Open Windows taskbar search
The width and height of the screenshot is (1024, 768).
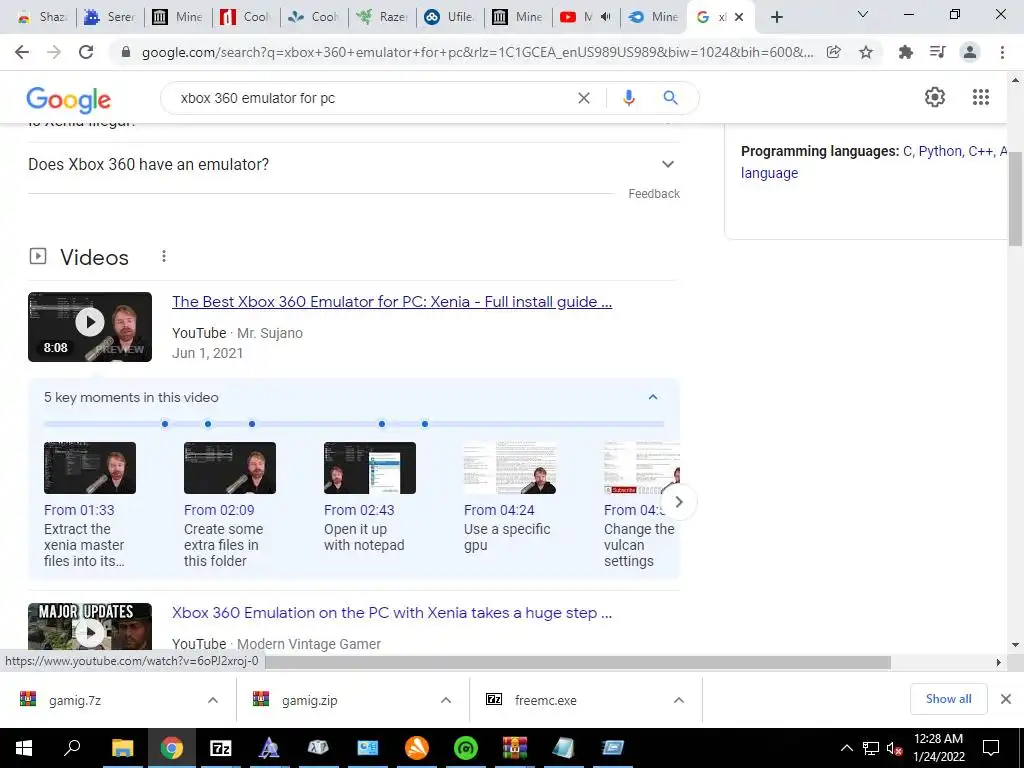pyautogui.click(x=72, y=748)
